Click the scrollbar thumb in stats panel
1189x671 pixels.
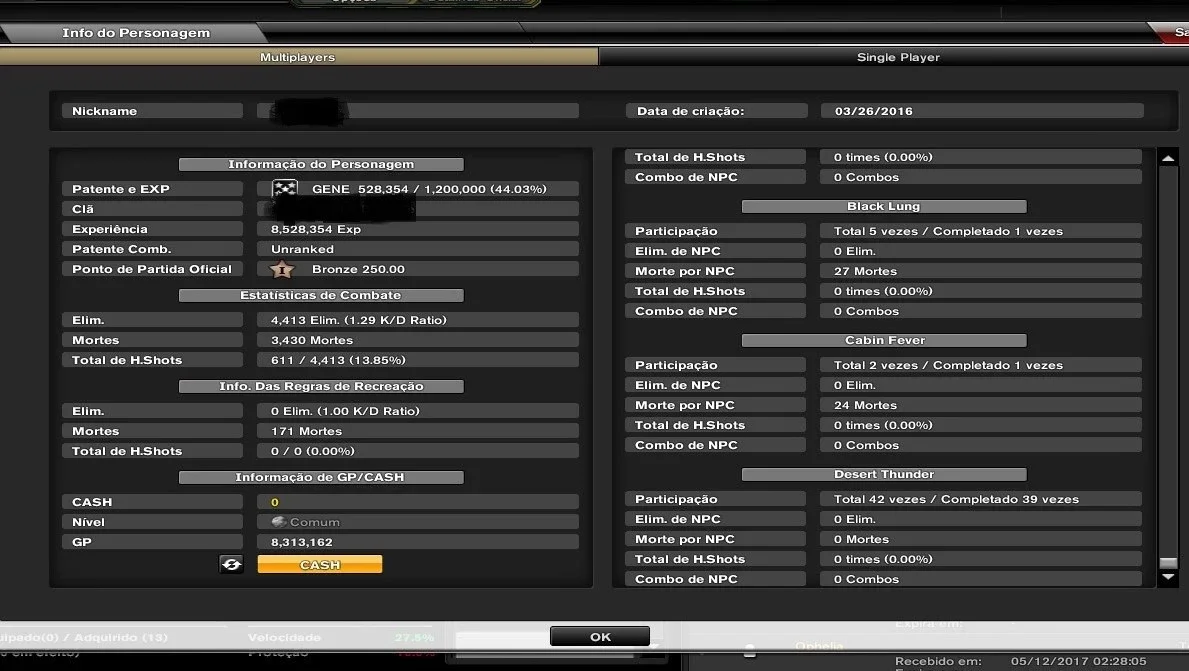pos(1168,563)
